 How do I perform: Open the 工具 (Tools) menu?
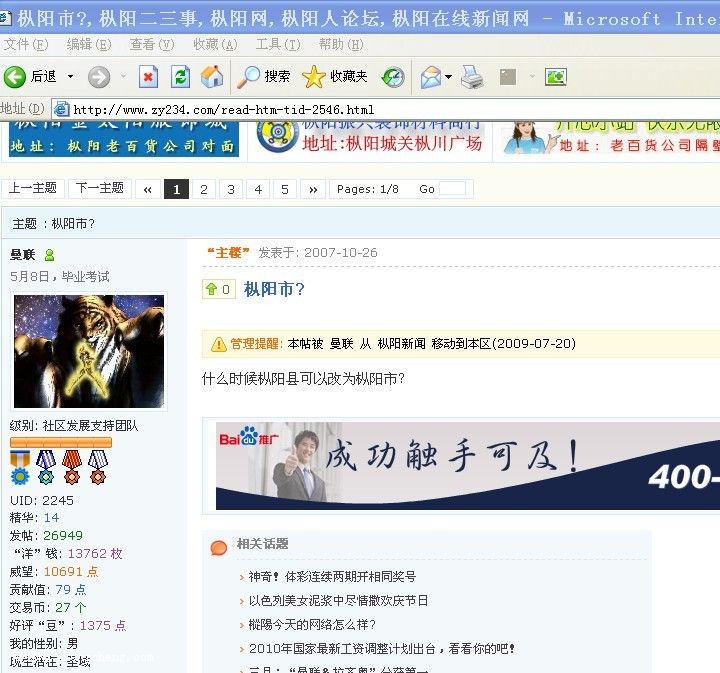[x=277, y=44]
